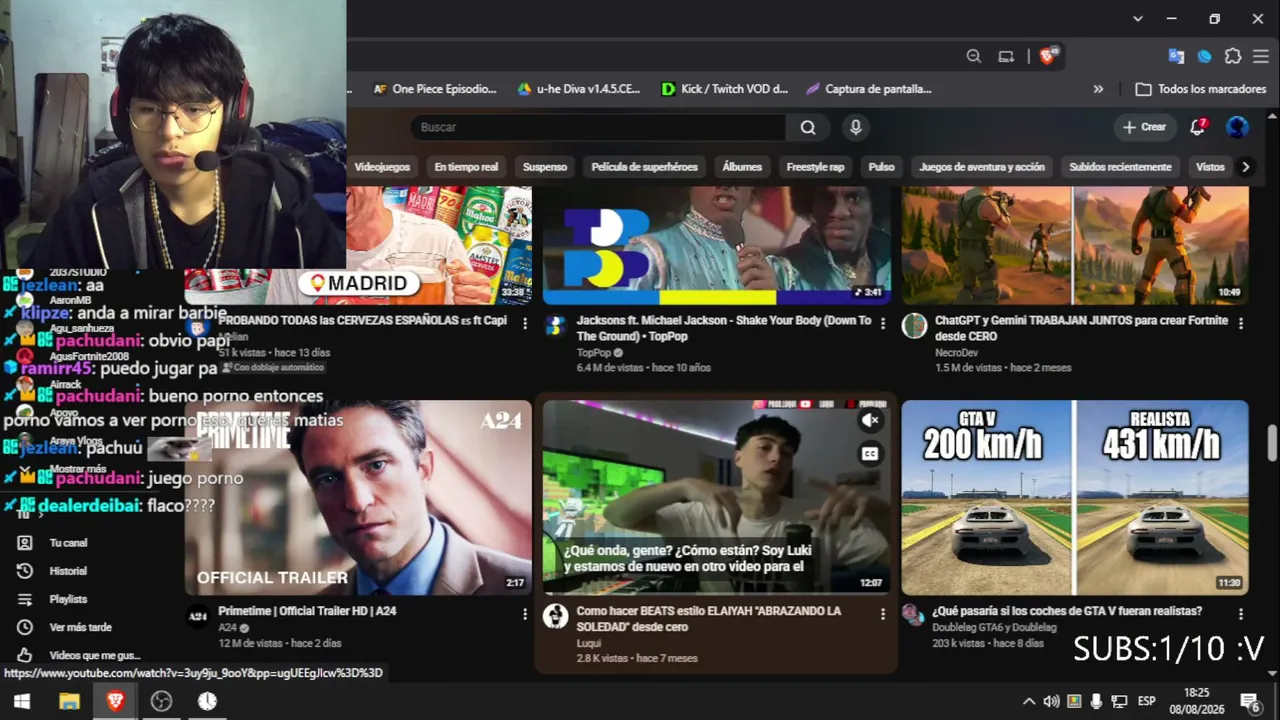Open the browser tab search chevron

click(x=1137, y=19)
